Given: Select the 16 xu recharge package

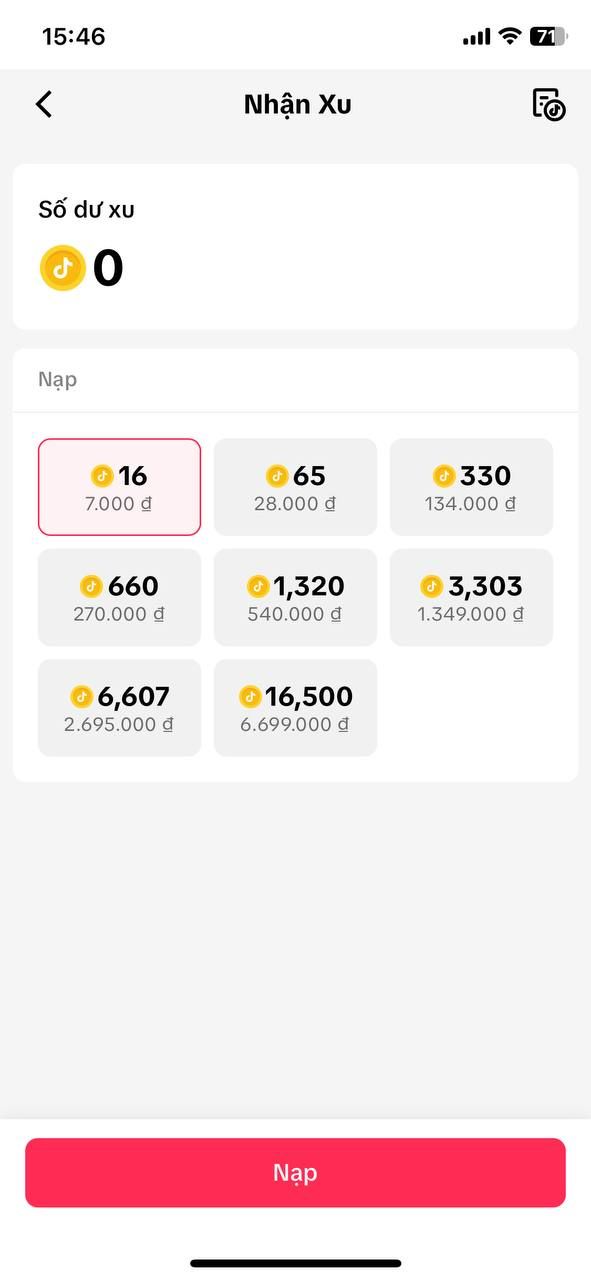Looking at the screenshot, I should coord(119,487).
